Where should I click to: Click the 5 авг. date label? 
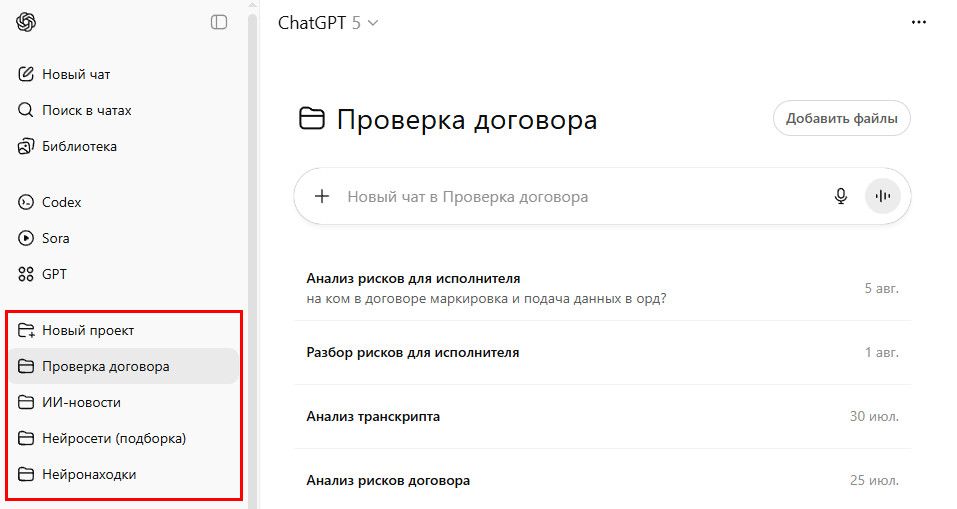coord(881,288)
